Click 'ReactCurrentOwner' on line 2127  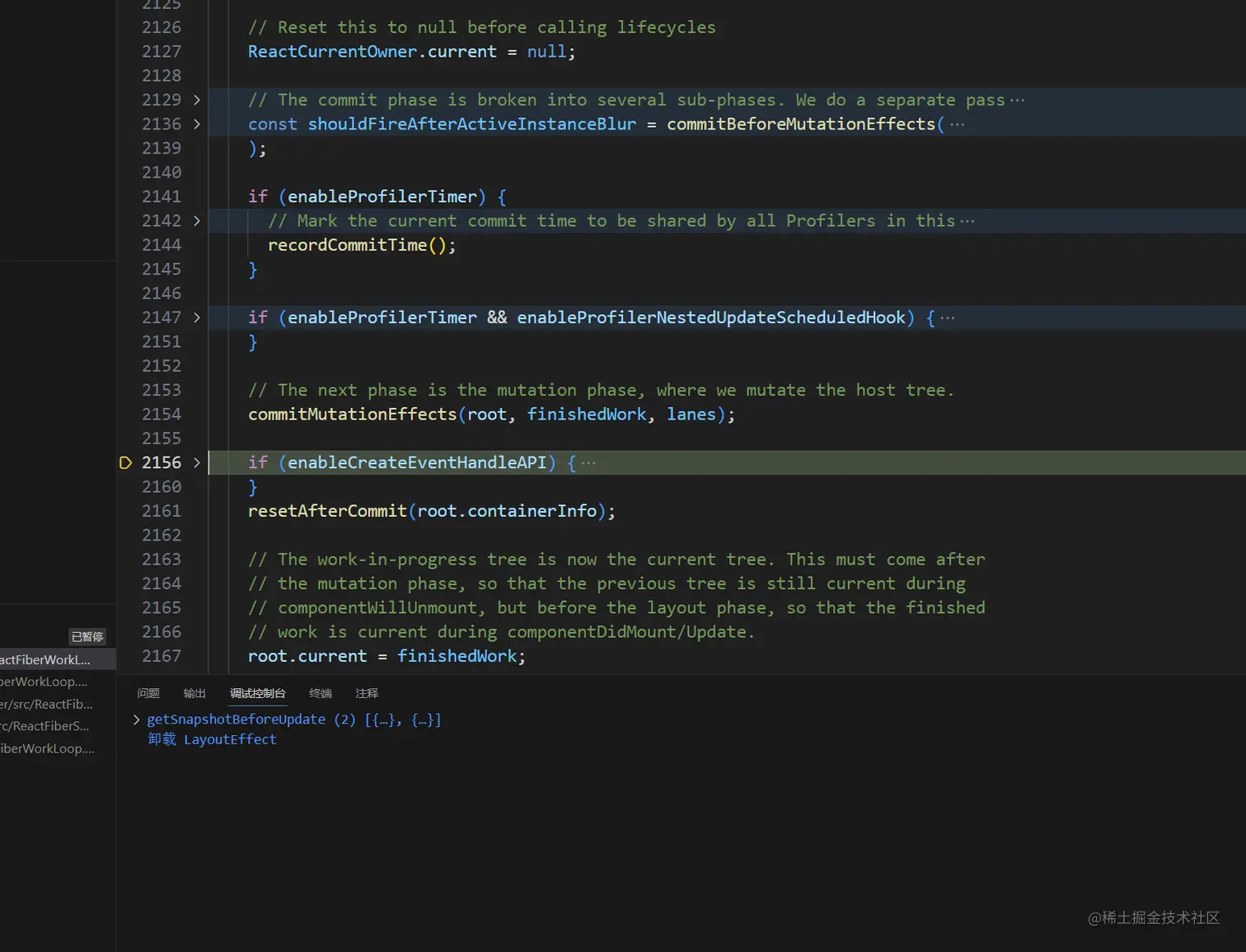coord(333,51)
